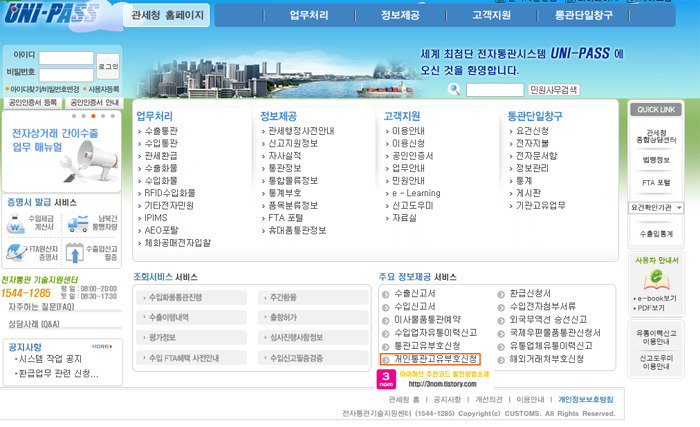Click the 민원사무검색 button

(x=554, y=90)
